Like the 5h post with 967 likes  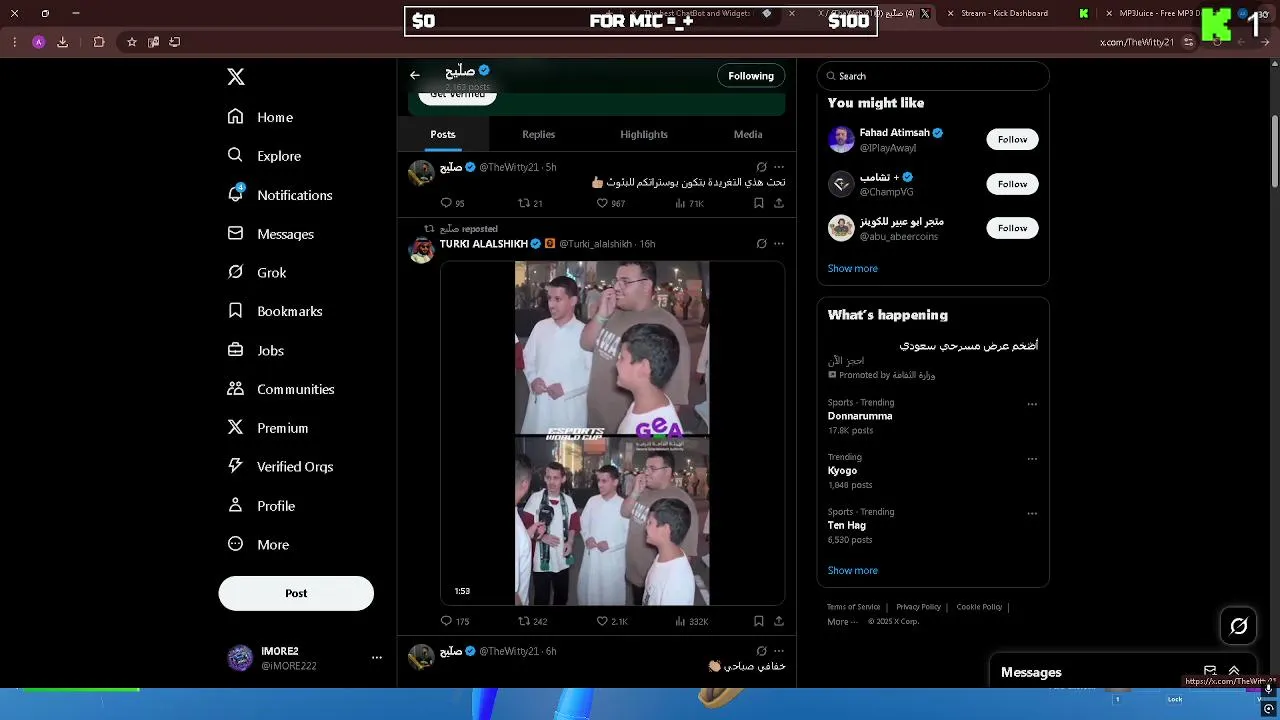tap(602, 203)
